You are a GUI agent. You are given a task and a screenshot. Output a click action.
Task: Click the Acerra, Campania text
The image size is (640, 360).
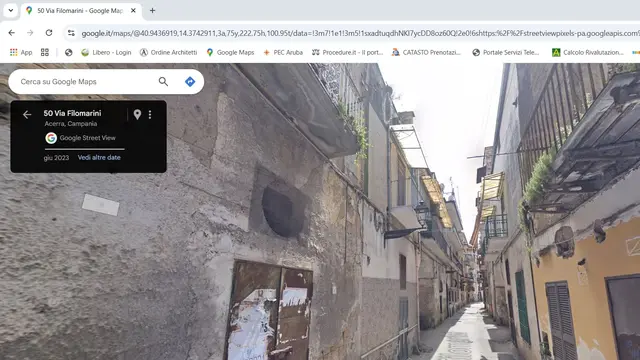click(x=71, y=124)
